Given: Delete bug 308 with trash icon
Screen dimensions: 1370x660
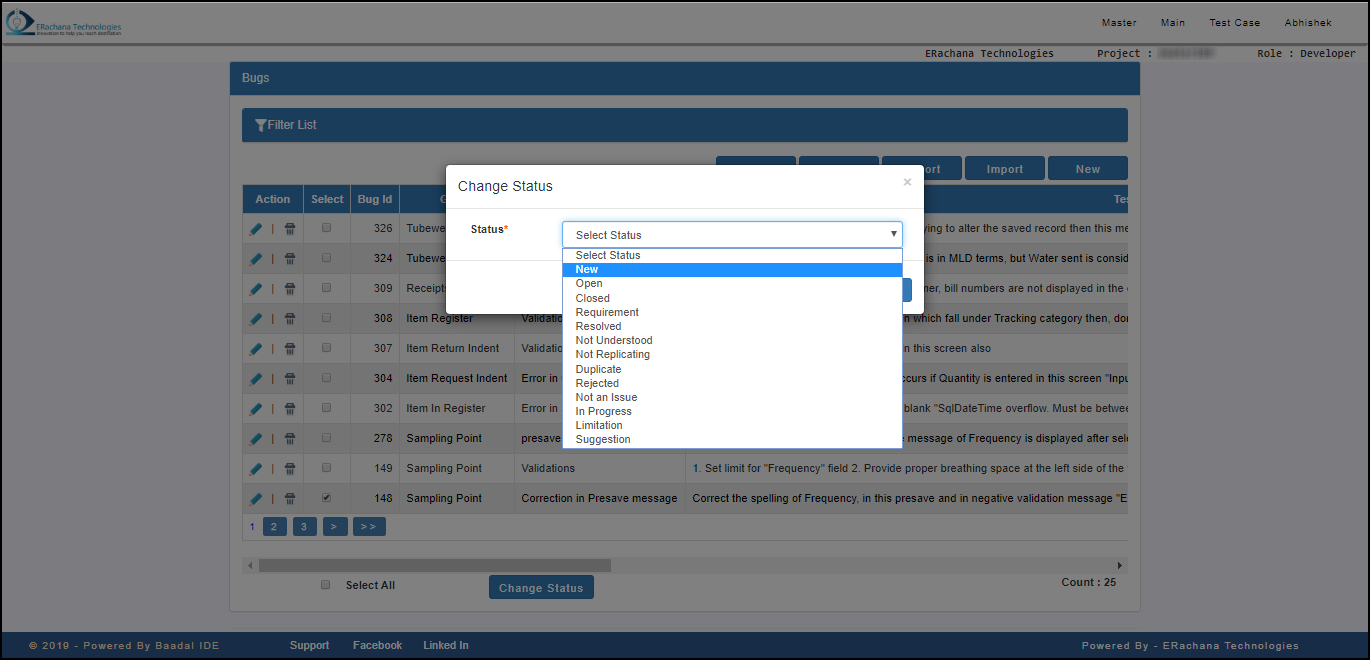Looking at the screenshot, I should point(290,319).
